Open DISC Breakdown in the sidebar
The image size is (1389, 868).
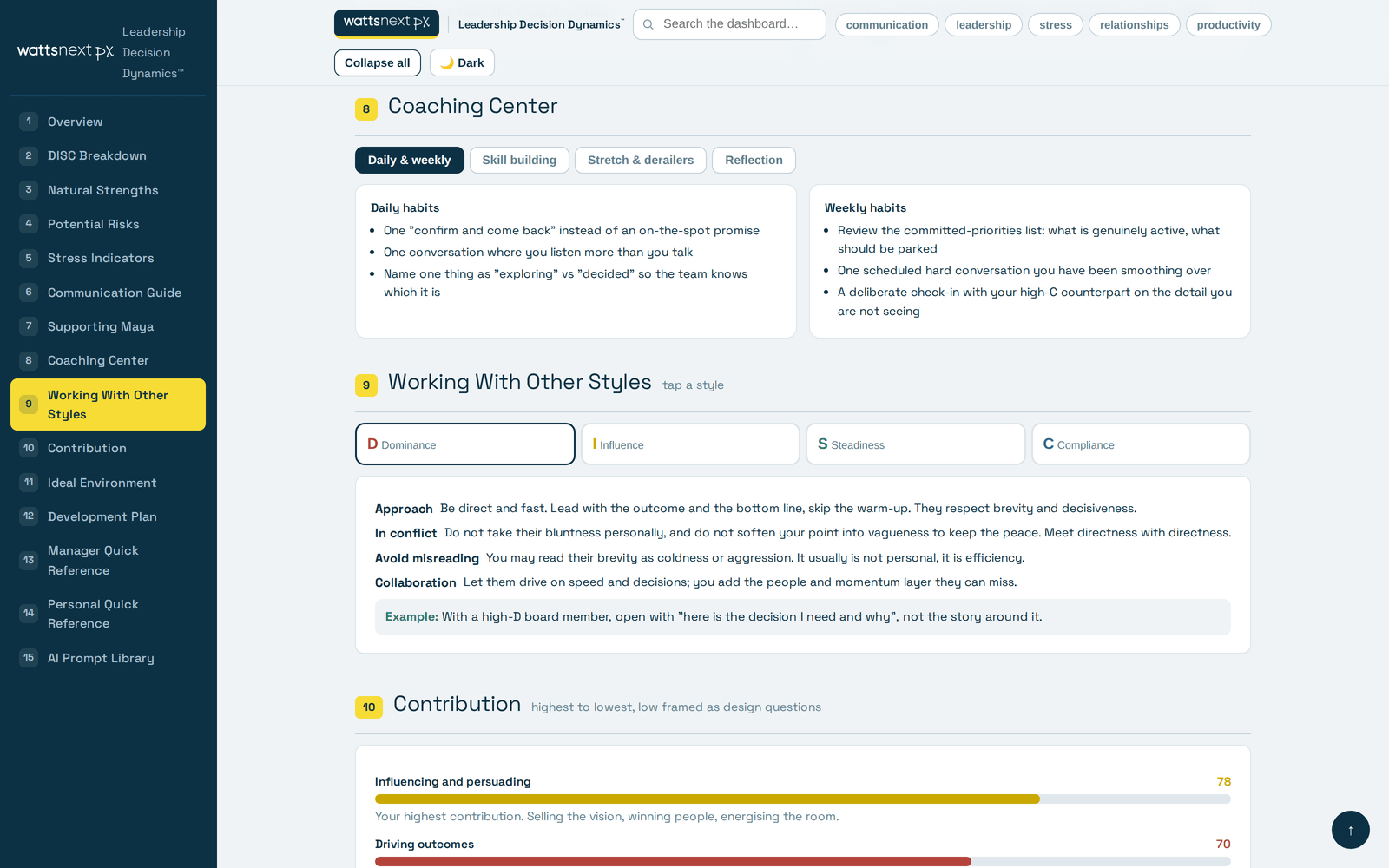[108, 155]
